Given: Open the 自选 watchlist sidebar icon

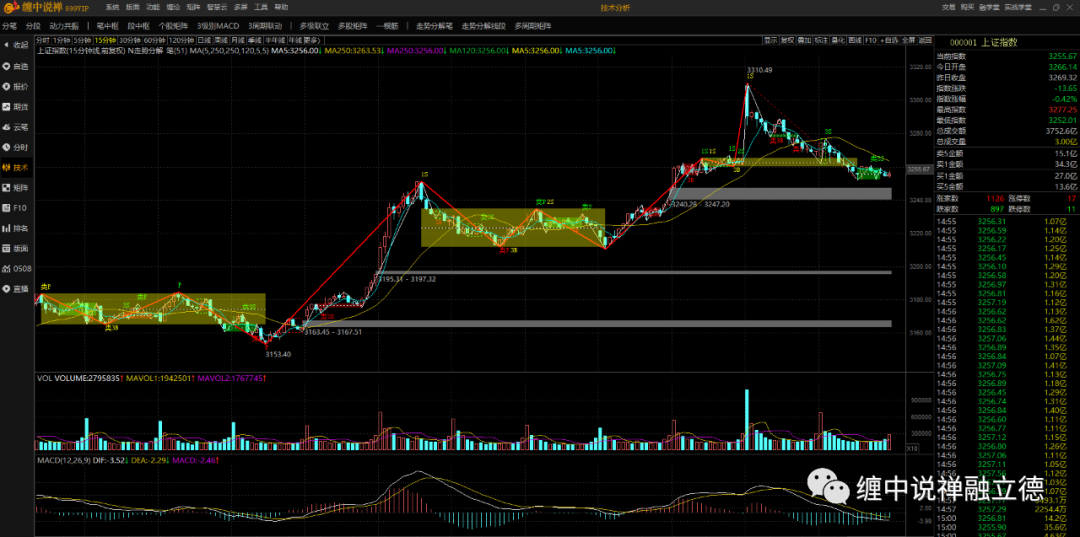Looking at the screenshot, I should pos(17,66).
